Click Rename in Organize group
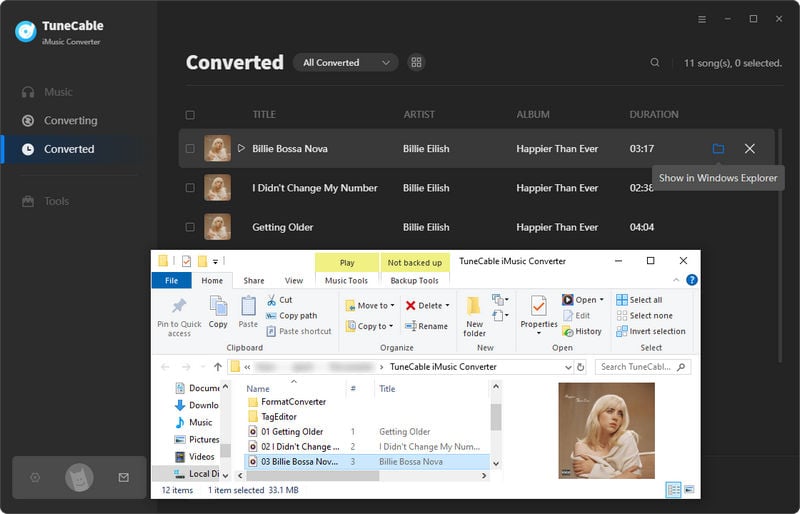The image size is (800, 514). click(427, 326)
